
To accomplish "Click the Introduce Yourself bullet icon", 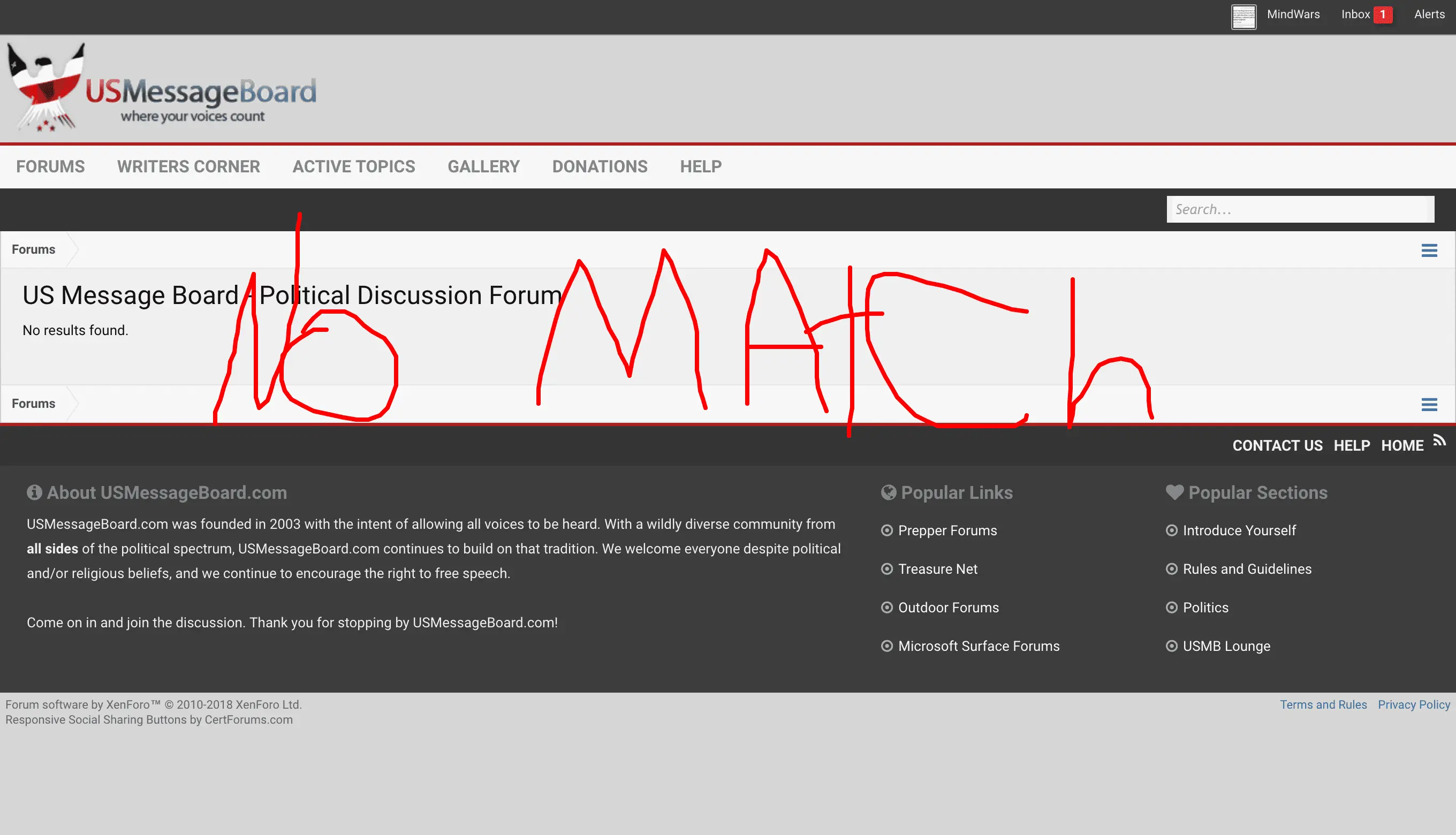I will click(1172, 530).
